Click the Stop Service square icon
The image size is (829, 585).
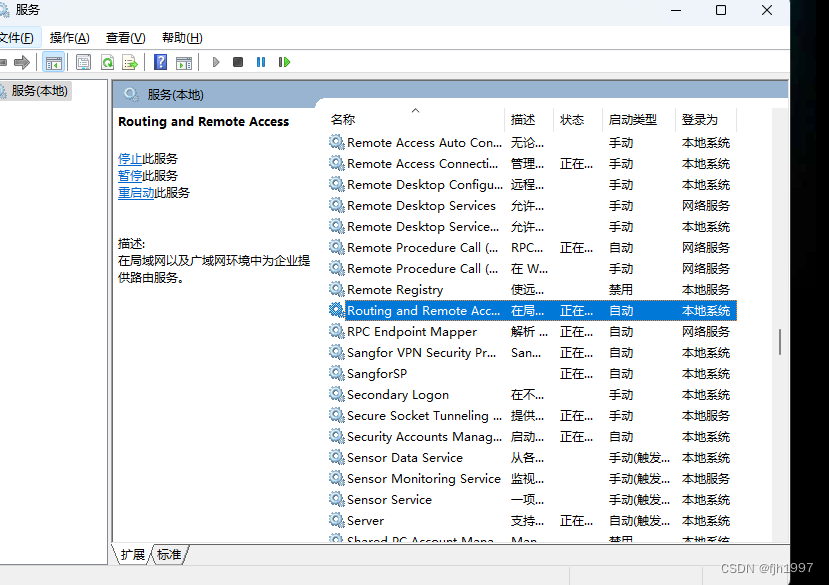tap(238, 62)
